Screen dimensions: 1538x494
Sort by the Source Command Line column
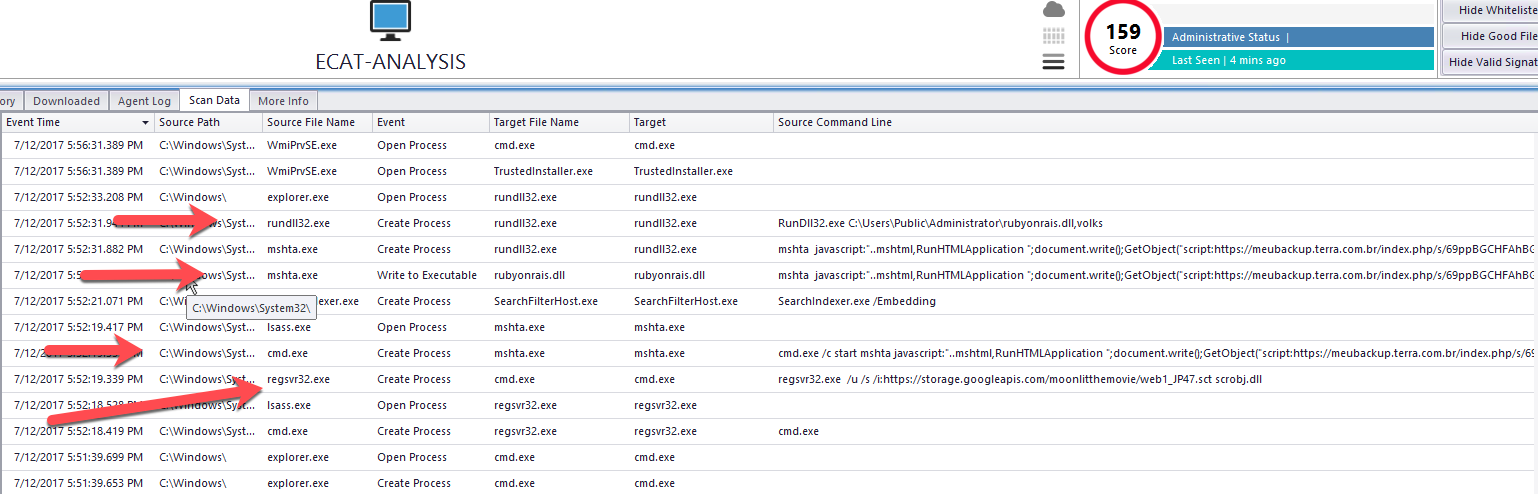(835, 122)
